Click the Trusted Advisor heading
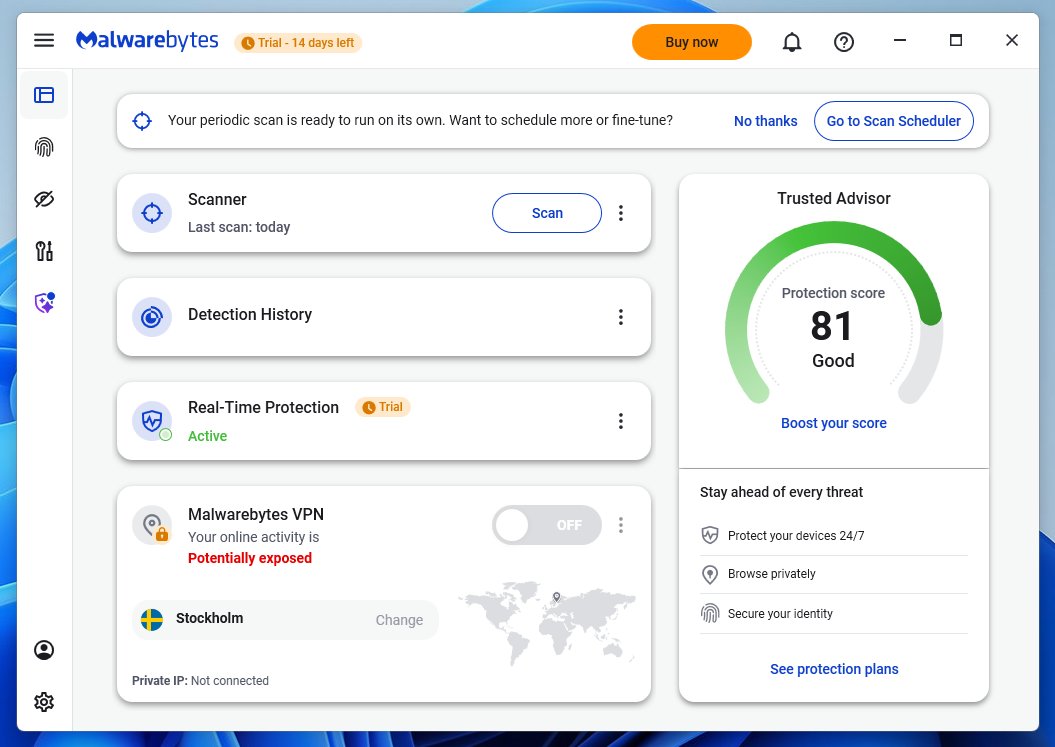The height and width of the screenshot is (747, 1055). tap(834, 198)
